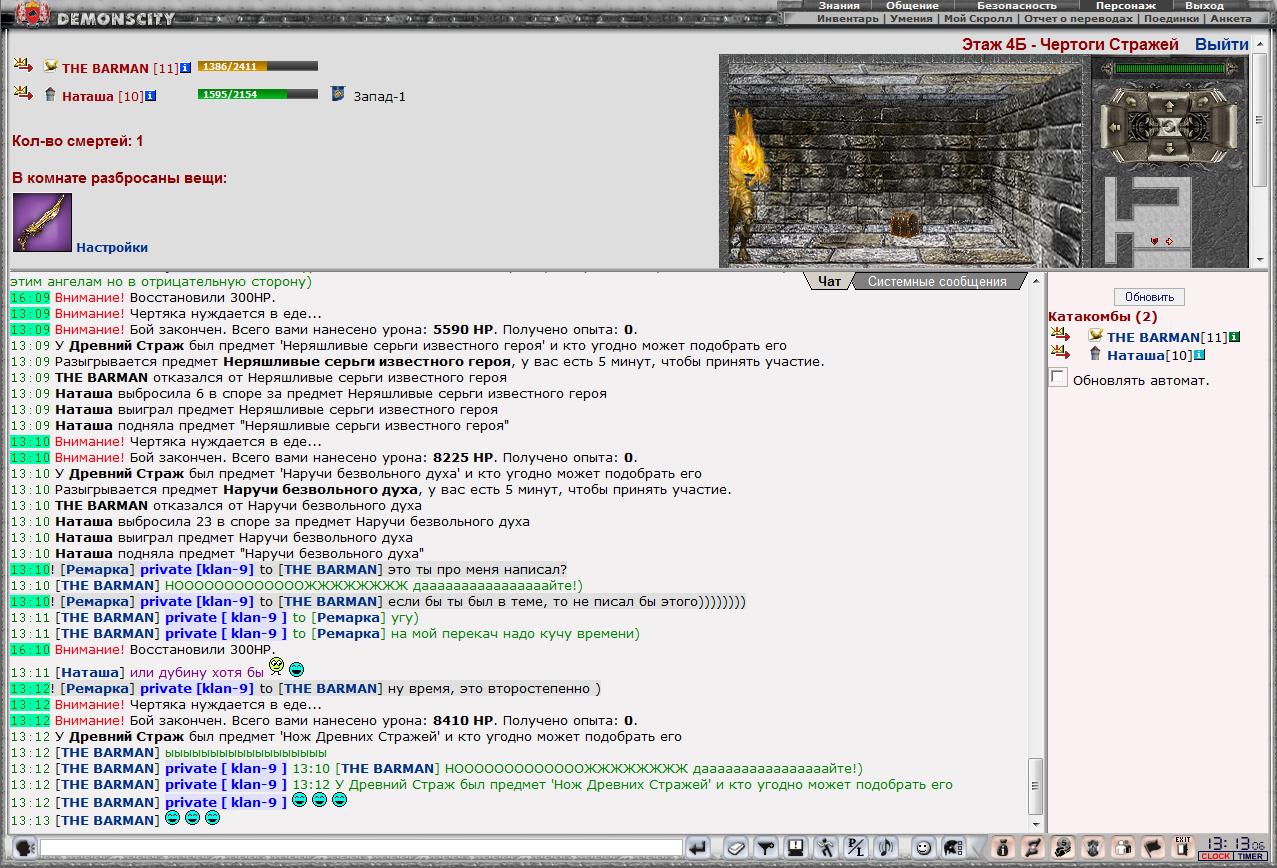
Task: Click the chat message input field
Action: pos(361,848)
